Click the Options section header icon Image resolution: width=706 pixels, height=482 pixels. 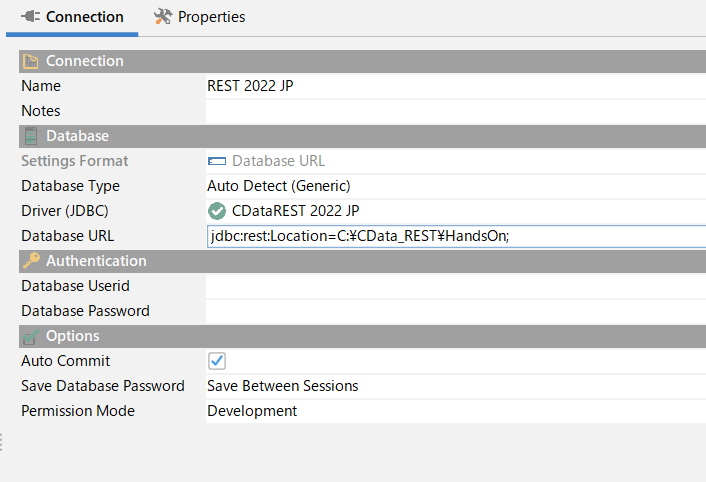(31, 336)
